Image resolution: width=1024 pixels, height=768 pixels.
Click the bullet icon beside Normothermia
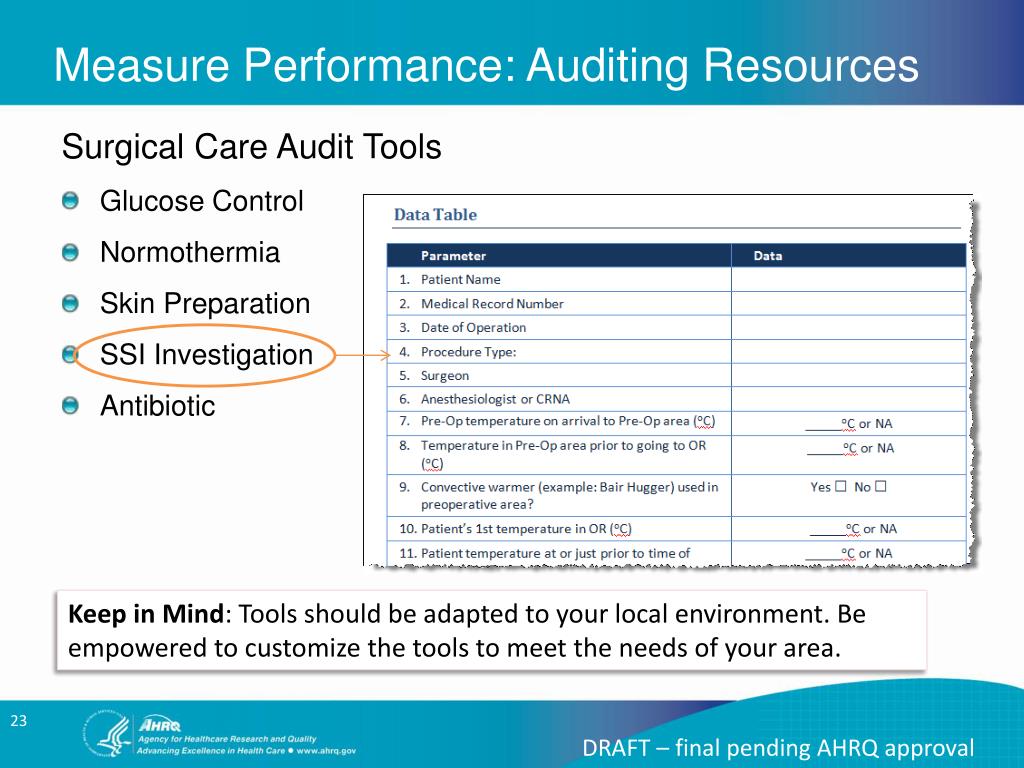pos(70,252)
